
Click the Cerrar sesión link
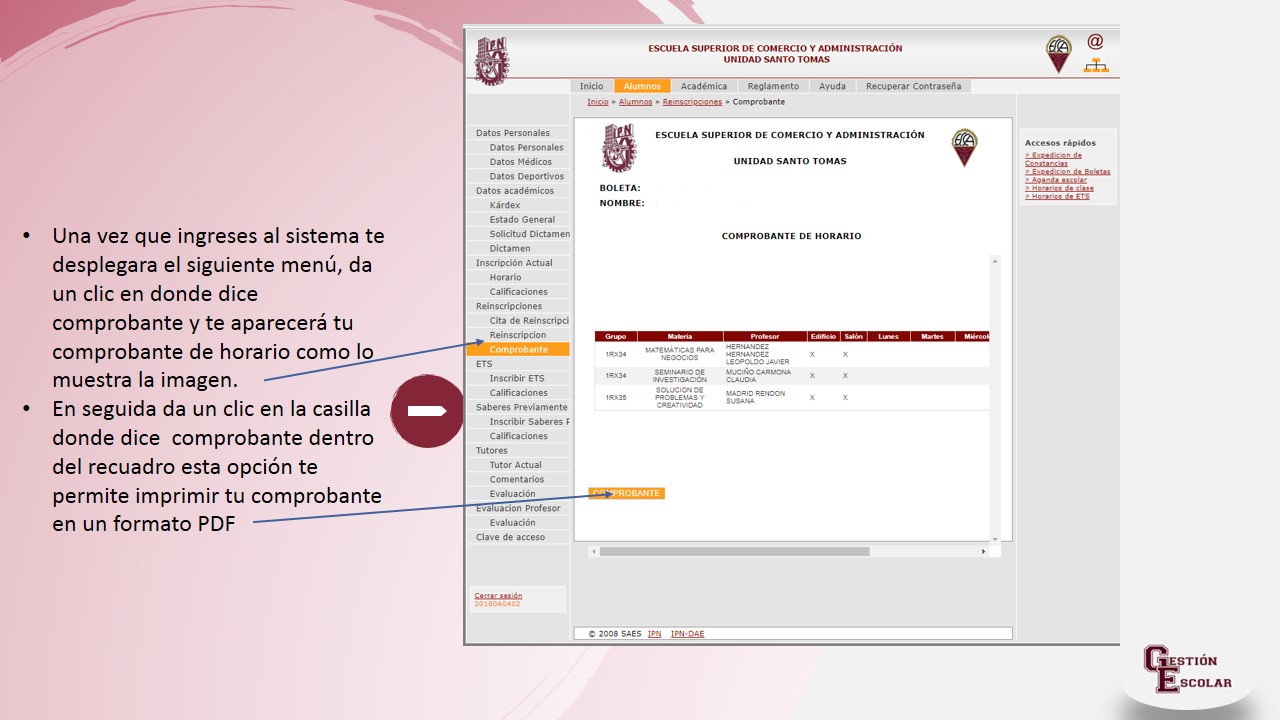[498, 596]
